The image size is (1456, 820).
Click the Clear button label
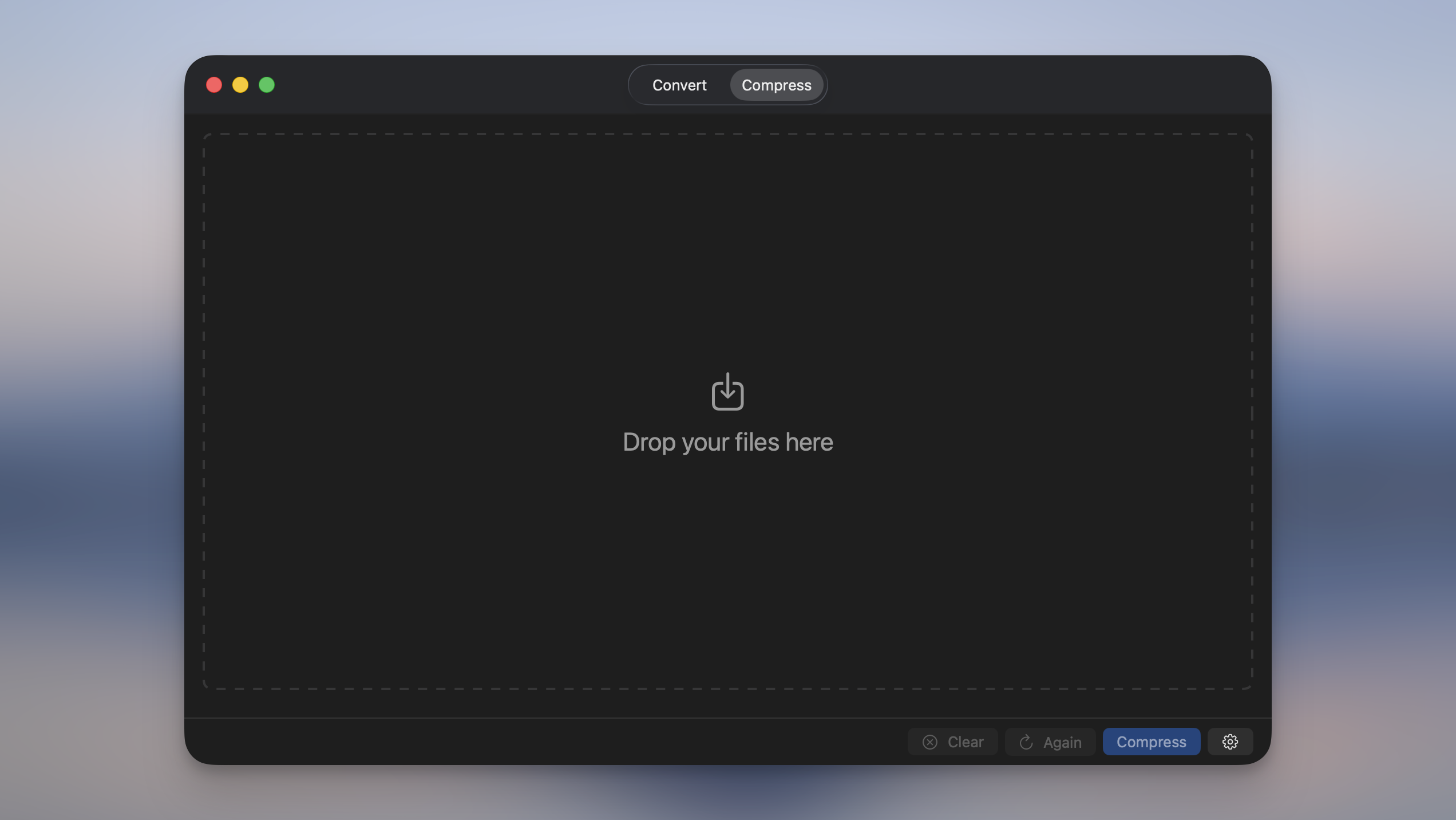point(966,742)
